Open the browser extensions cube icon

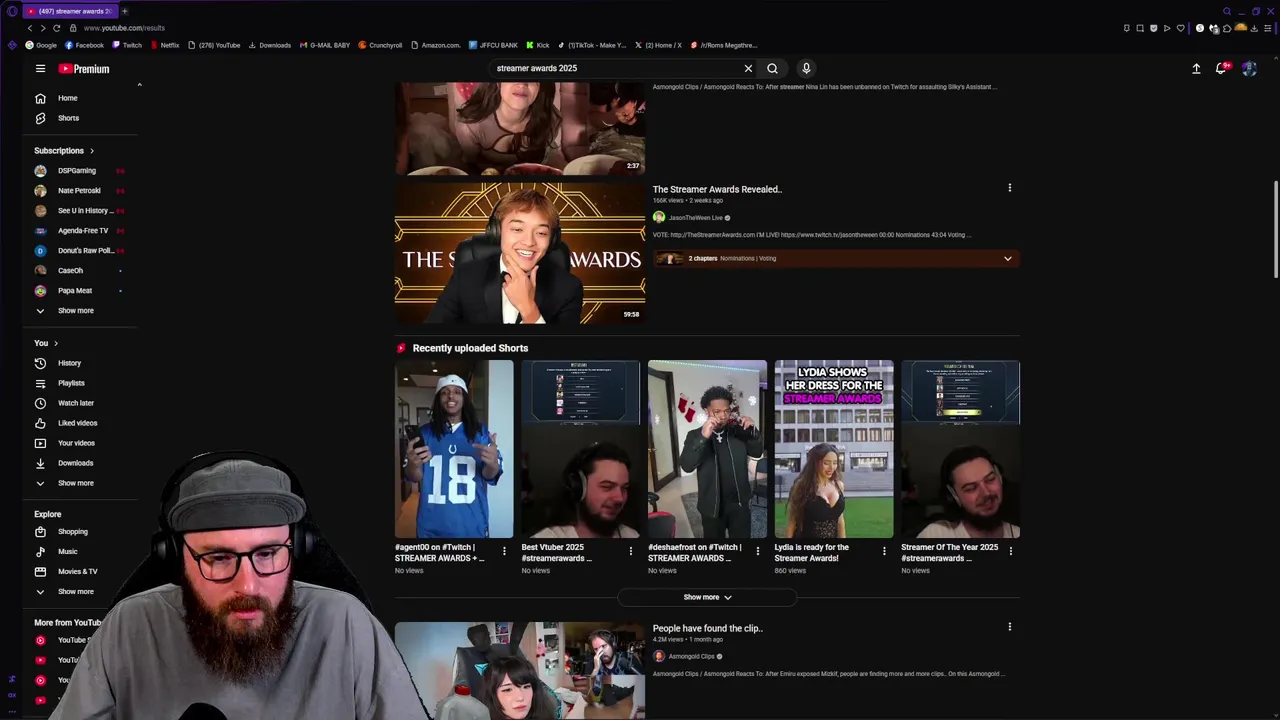[1227, 28]
